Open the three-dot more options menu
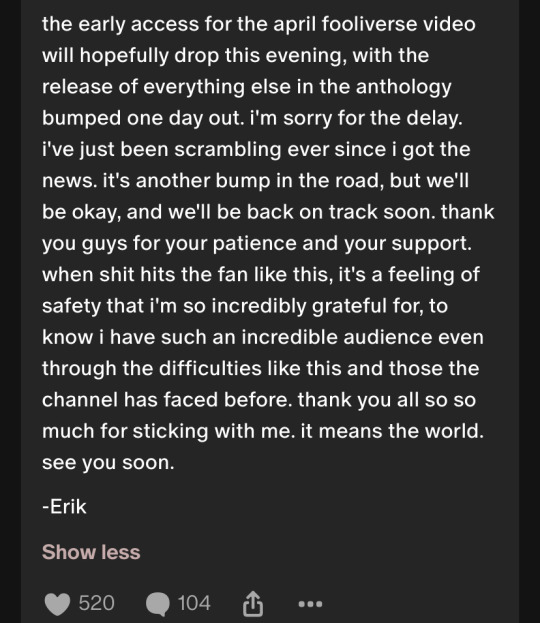Screen dimensions: 540x623 tap(310, 604)
